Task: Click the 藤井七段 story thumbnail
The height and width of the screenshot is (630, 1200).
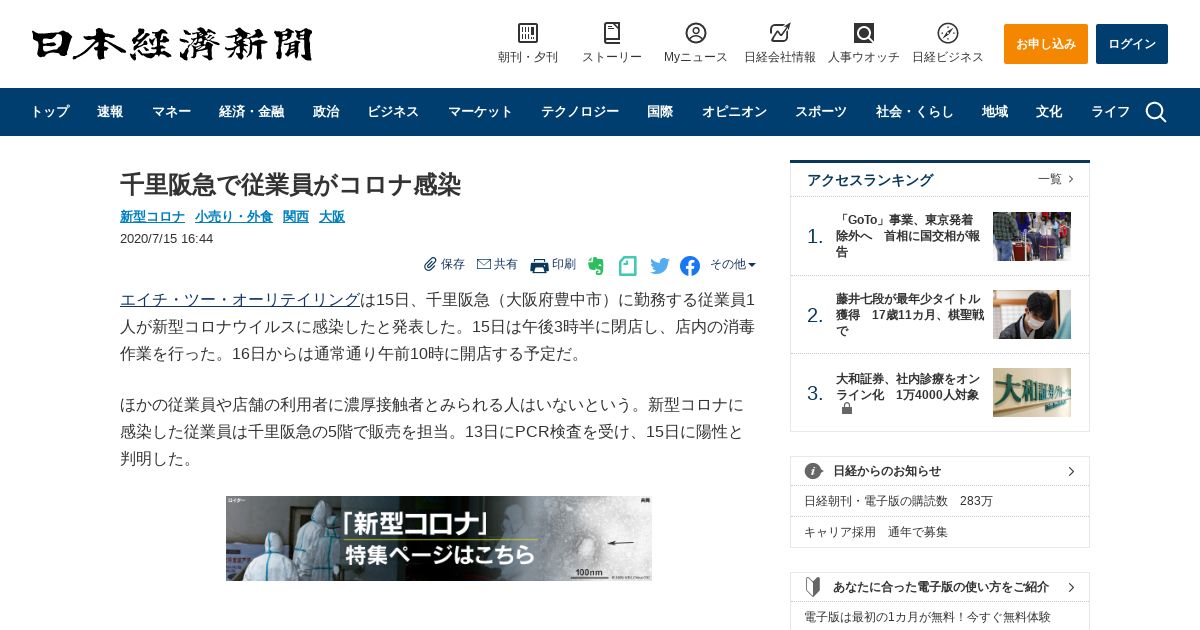Action: pos(1032,314)
